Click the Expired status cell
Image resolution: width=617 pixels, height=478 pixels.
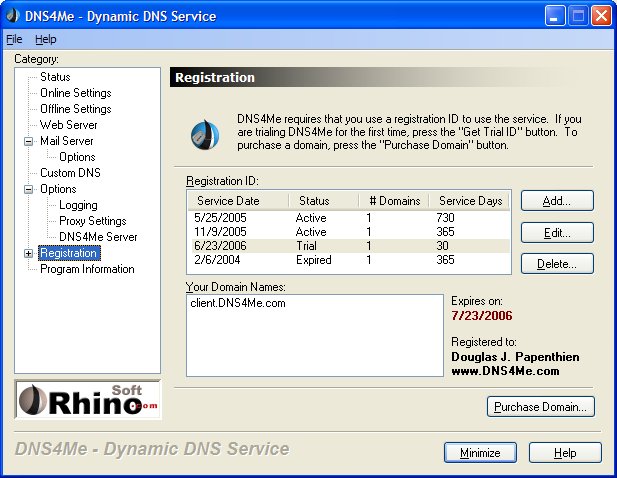[314, 260]
